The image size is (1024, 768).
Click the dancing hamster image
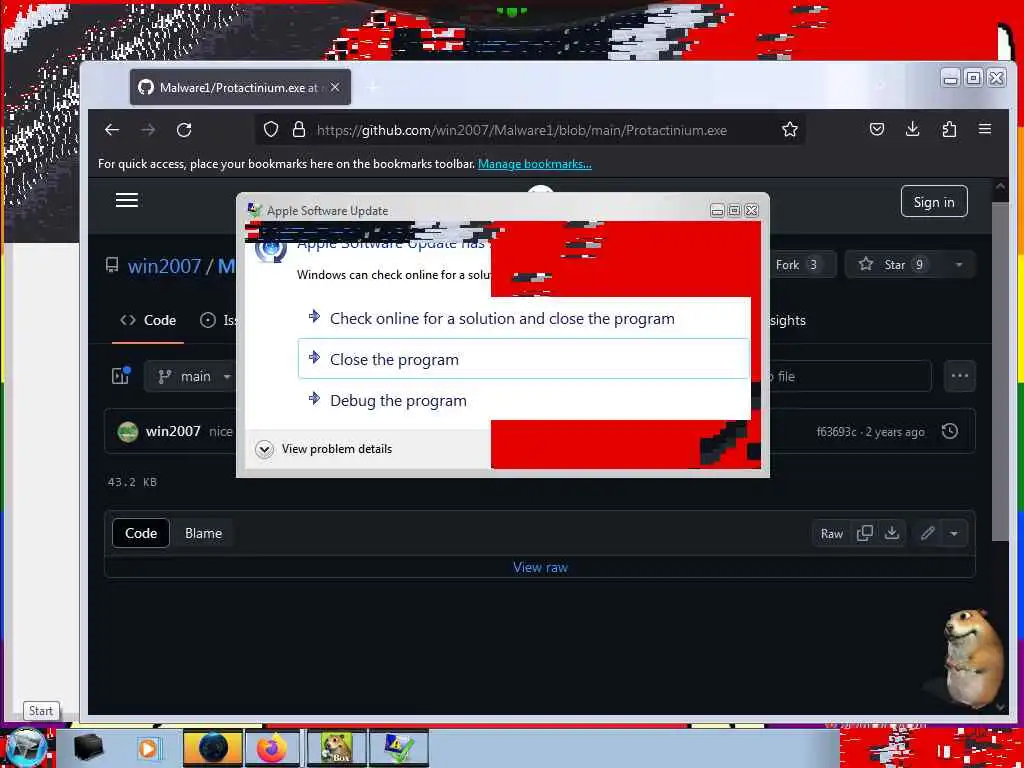(x=972, y=658)
